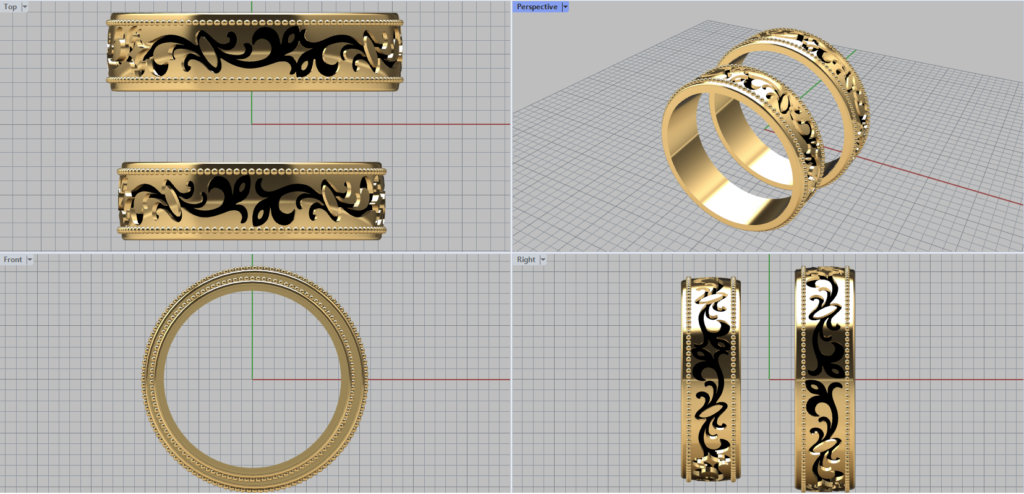Open the Front viewport dropdown arrow

(29, 259)
